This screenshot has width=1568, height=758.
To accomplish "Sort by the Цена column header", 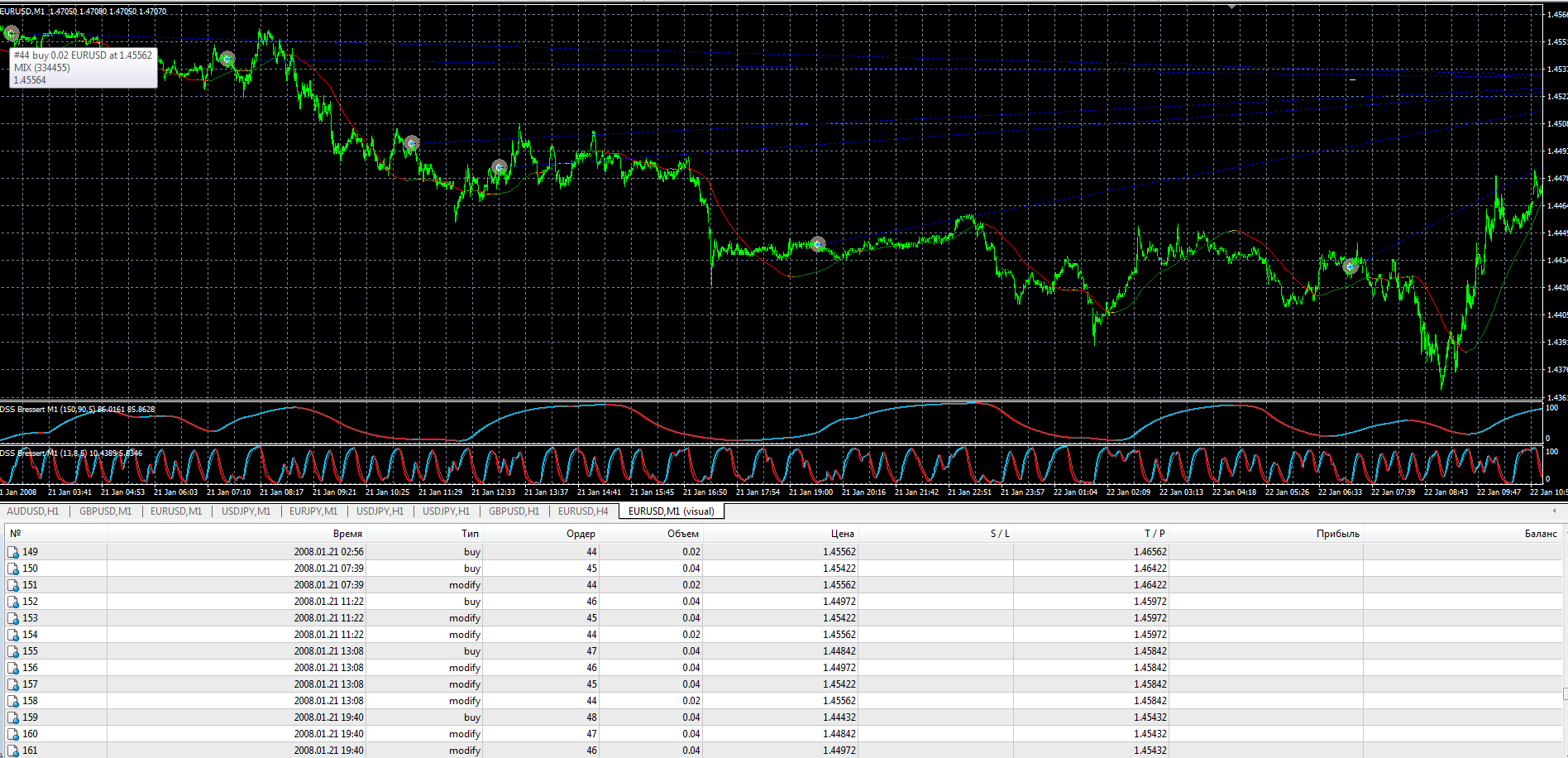I will (x=782, y=534).
